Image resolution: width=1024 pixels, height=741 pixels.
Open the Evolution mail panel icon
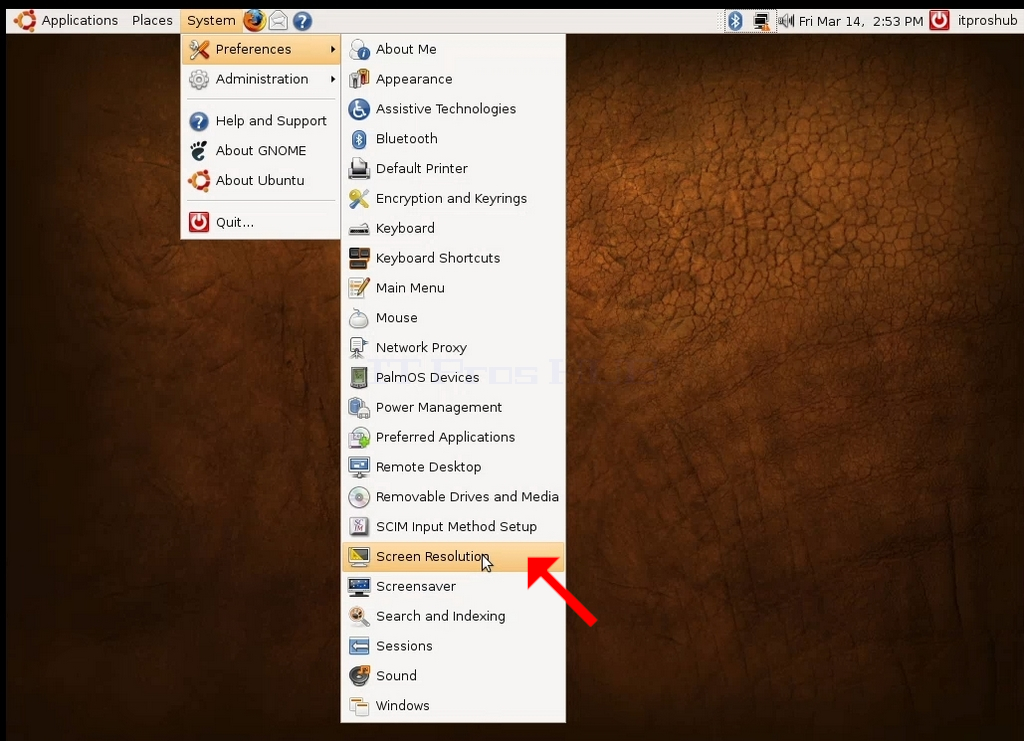278,21
